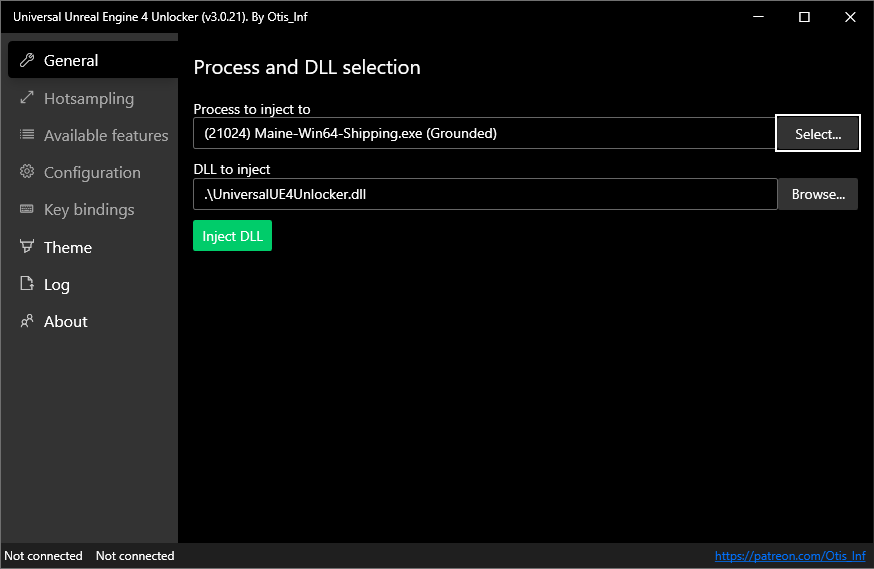Click the Theme paint icon
Screen dimensions: 874x569
point(27,247)
